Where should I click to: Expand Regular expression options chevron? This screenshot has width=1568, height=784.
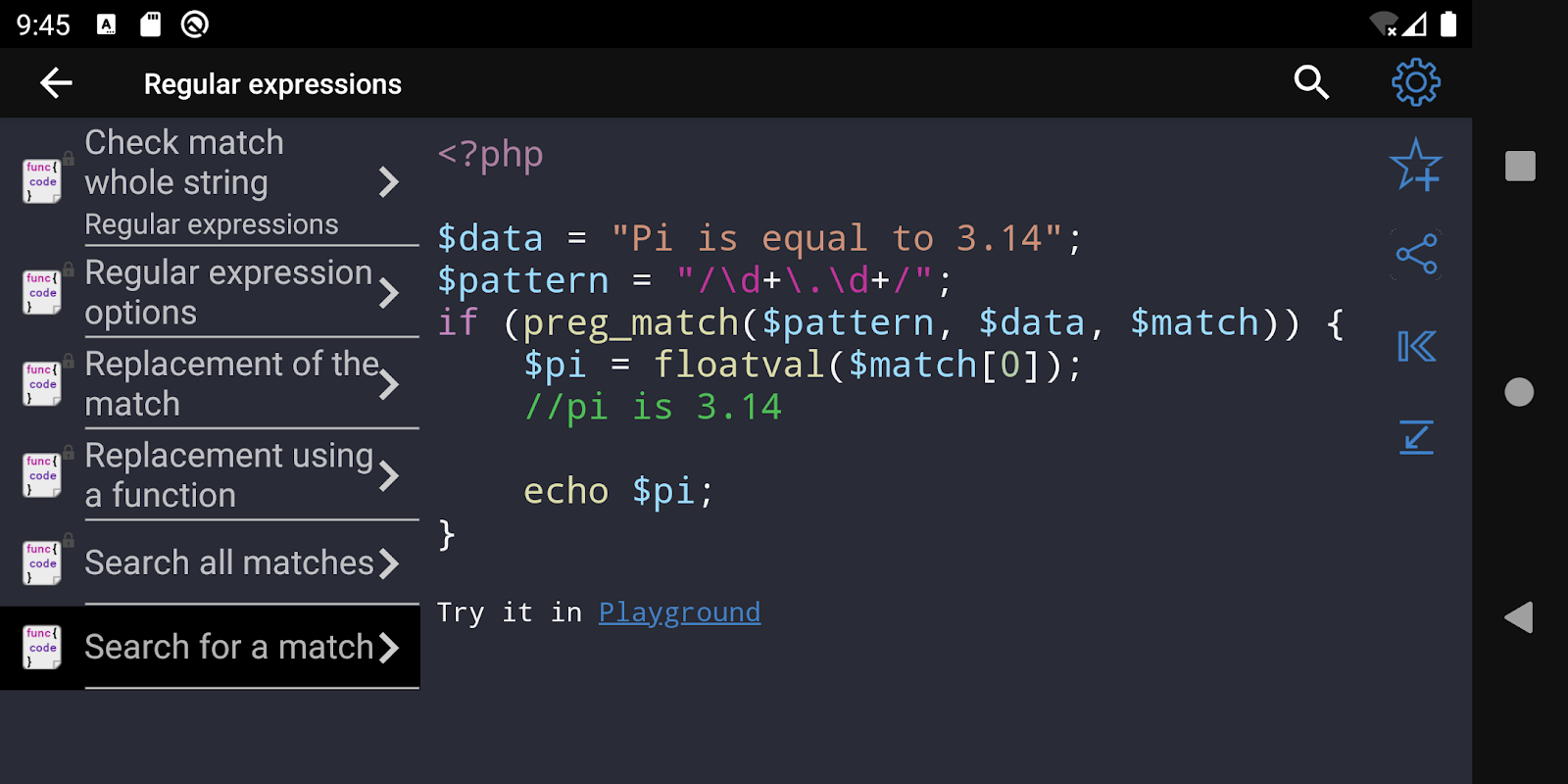tap(389, 293)
